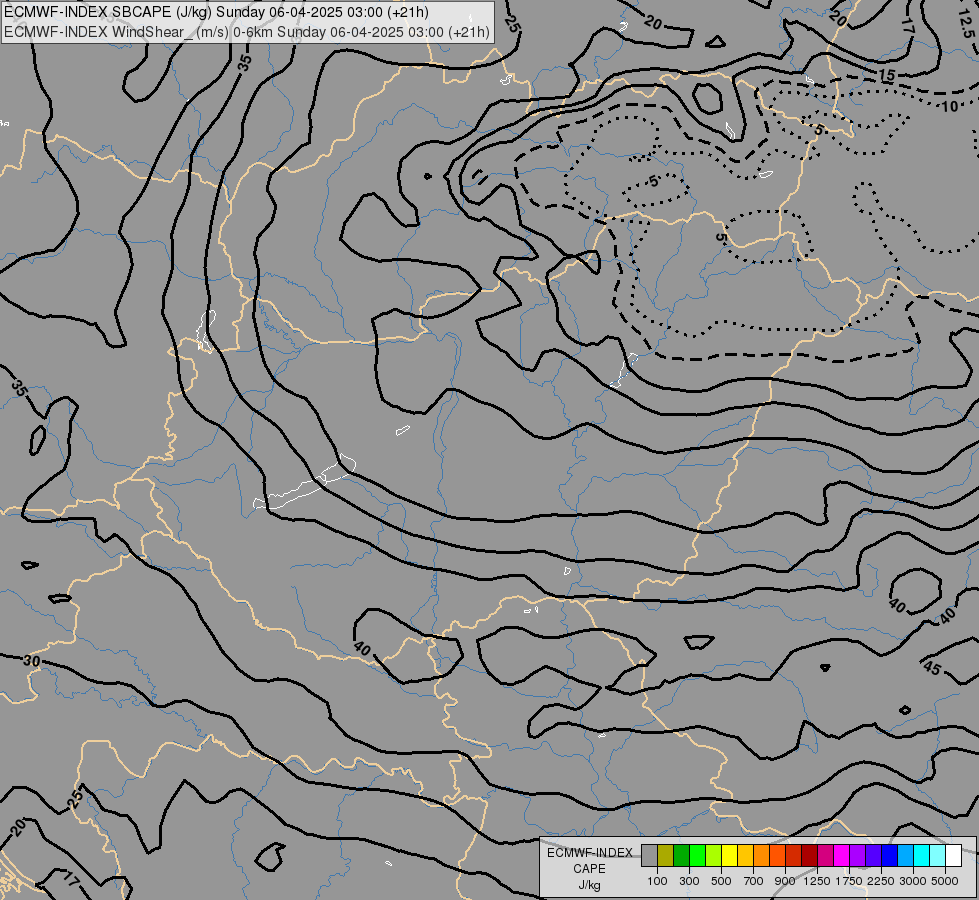Select the brick red legend swatch
The height and width of the screenshot is (900, 979).
[794, 855]
